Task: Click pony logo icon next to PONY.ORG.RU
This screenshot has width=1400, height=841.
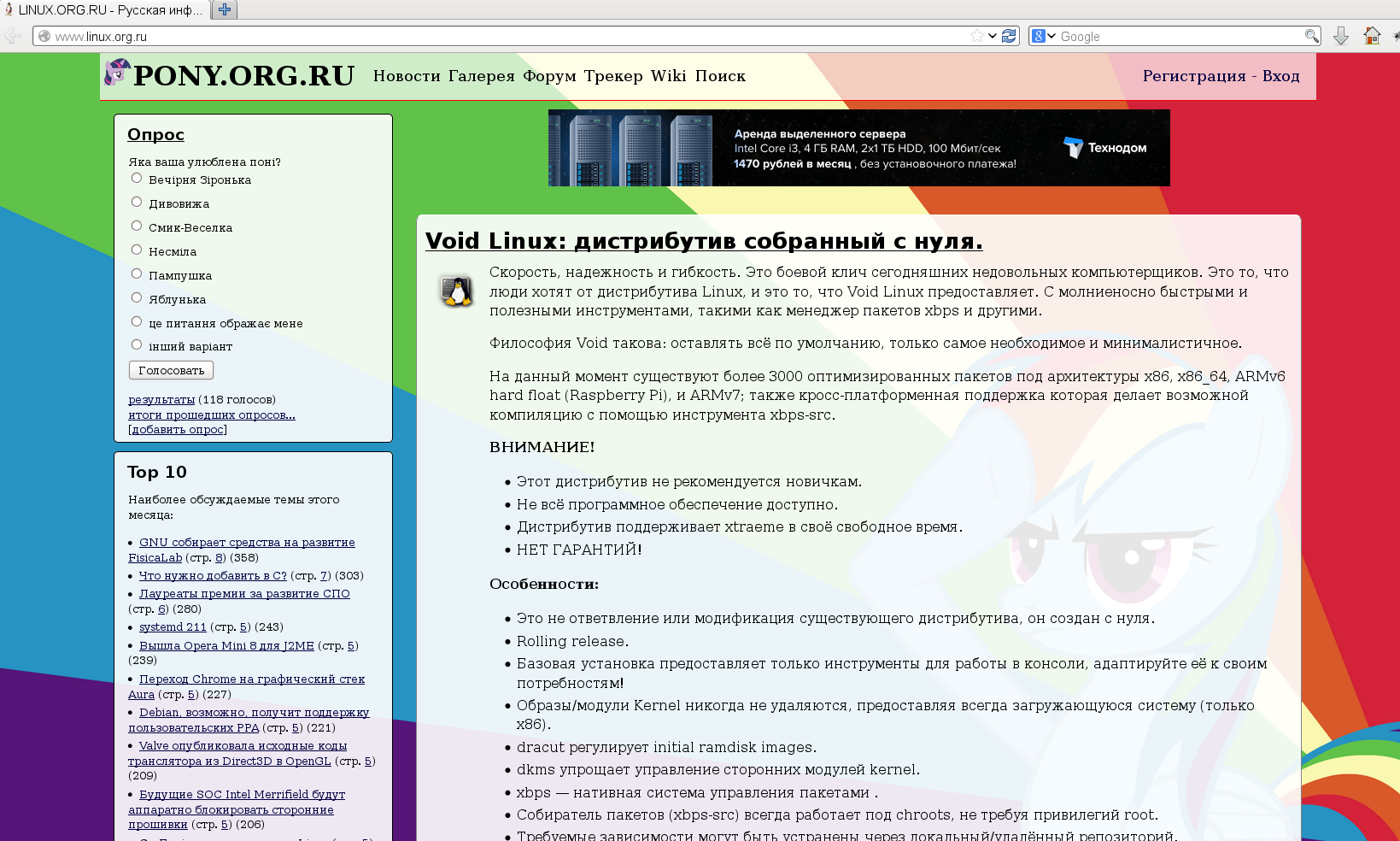Action: point(116,74)
